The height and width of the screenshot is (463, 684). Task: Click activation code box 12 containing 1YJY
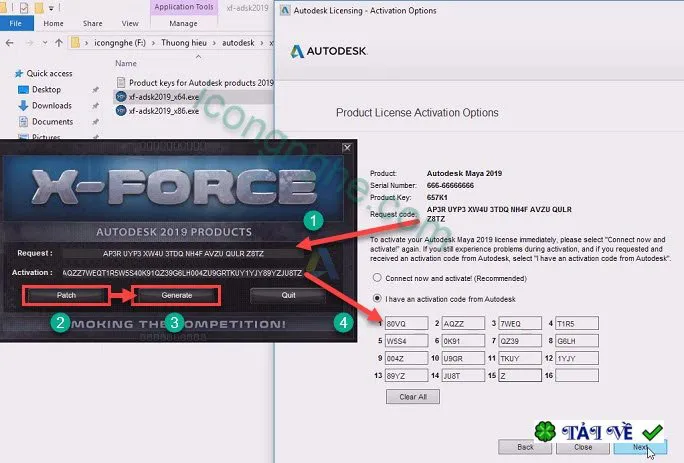pyautogui.click(x=577, y=358)
